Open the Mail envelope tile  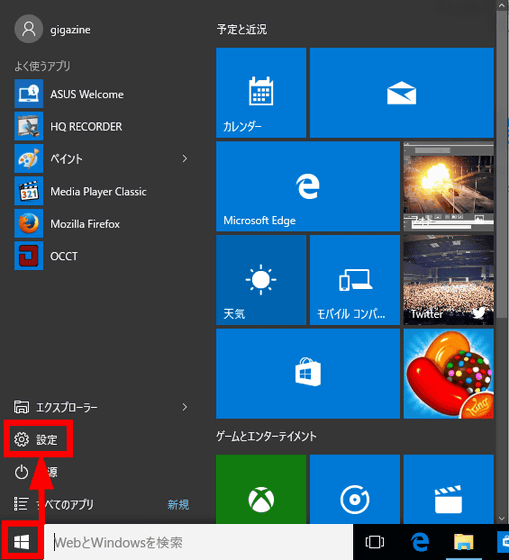pos(402,92)
